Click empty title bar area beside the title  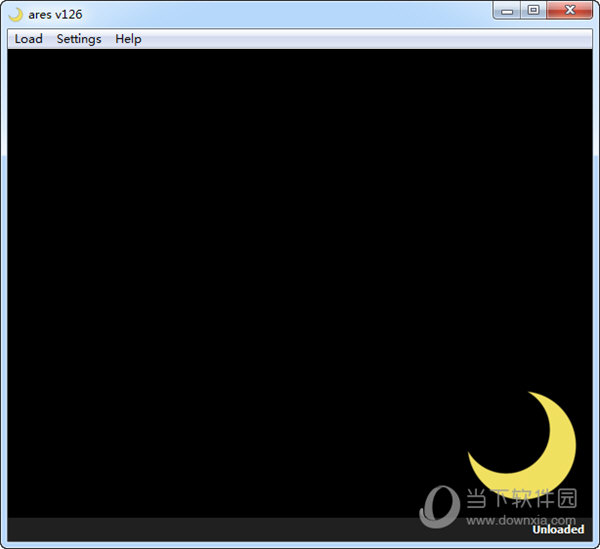click(x=287, y=15)
